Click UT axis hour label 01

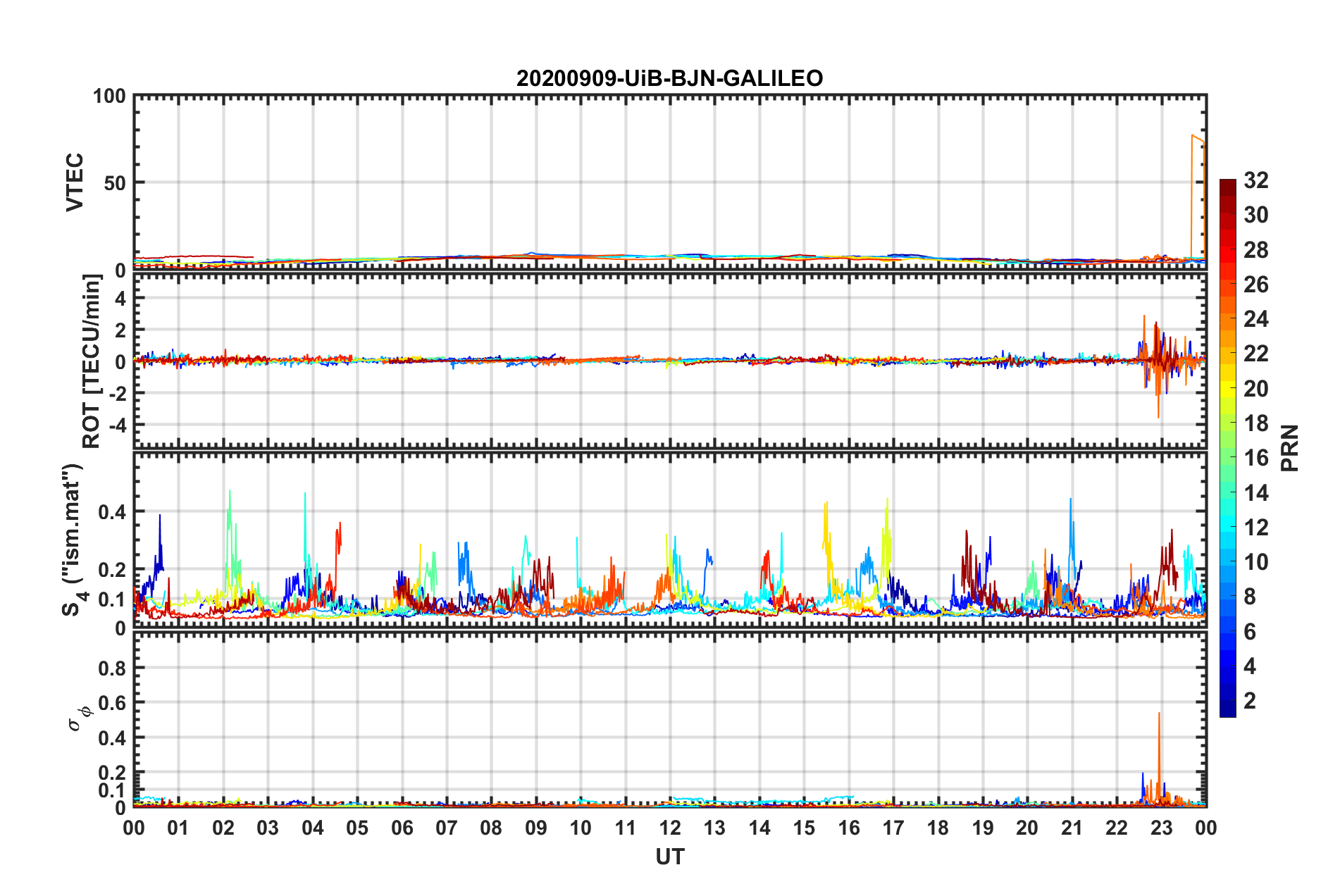[178, 828]
